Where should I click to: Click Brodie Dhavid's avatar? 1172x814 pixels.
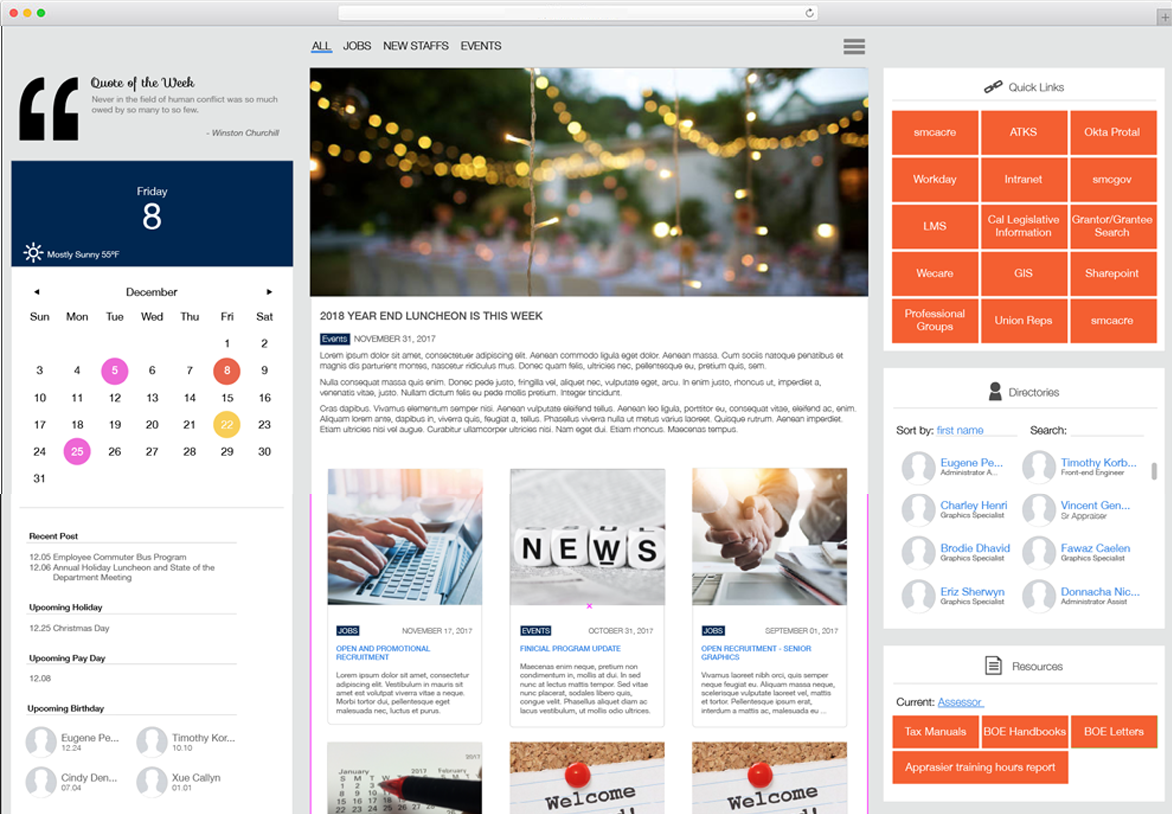[x=919, y=553]
